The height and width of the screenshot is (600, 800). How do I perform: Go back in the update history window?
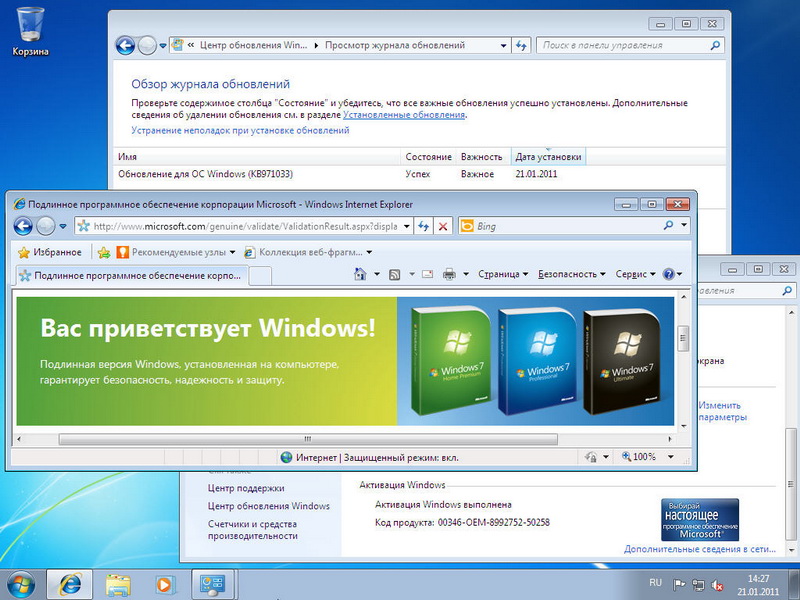pyautogui.click(x=125, y=45)
